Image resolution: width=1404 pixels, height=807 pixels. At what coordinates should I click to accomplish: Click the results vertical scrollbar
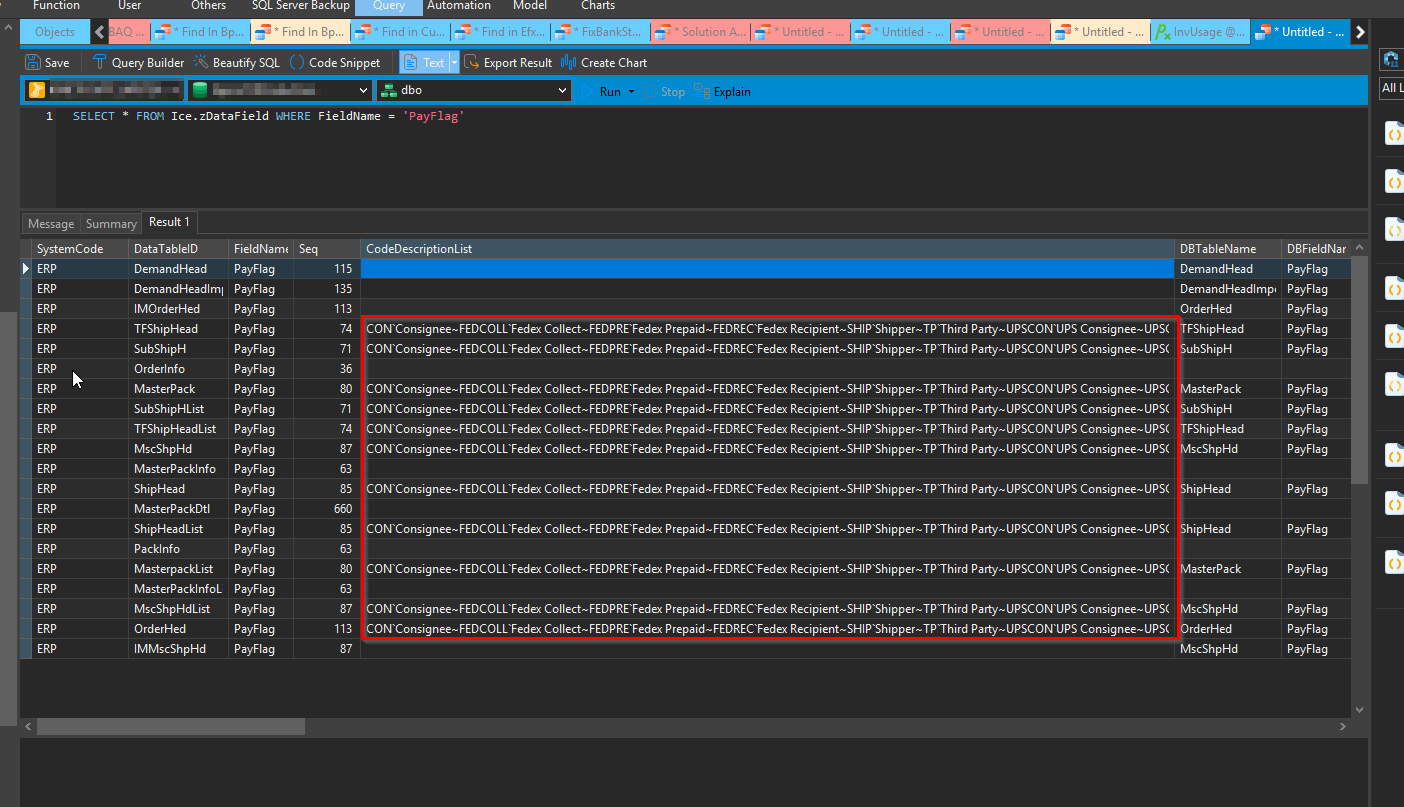point(1359,370)
